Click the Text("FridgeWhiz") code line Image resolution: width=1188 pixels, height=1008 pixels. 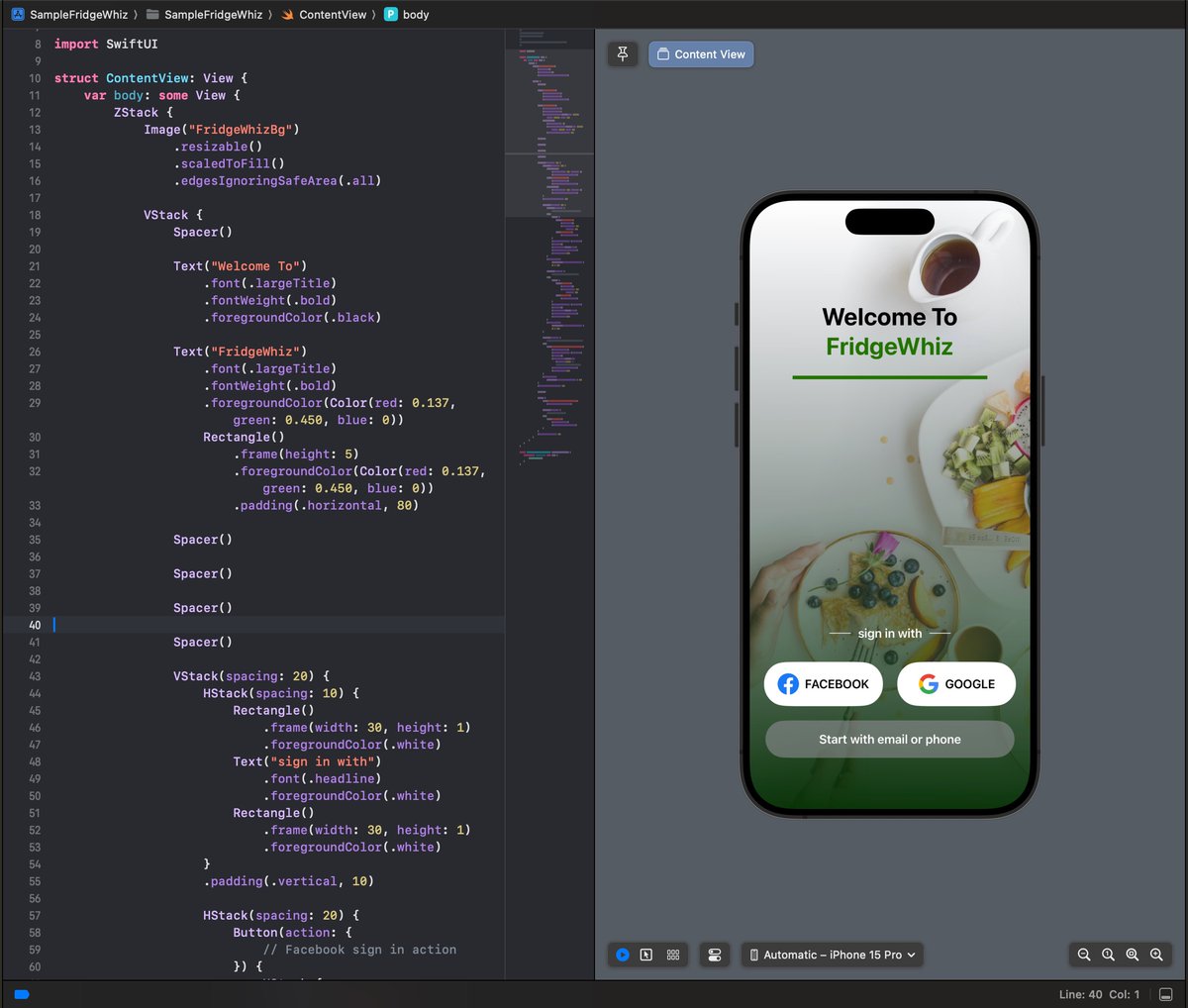(x=240, y=352)
